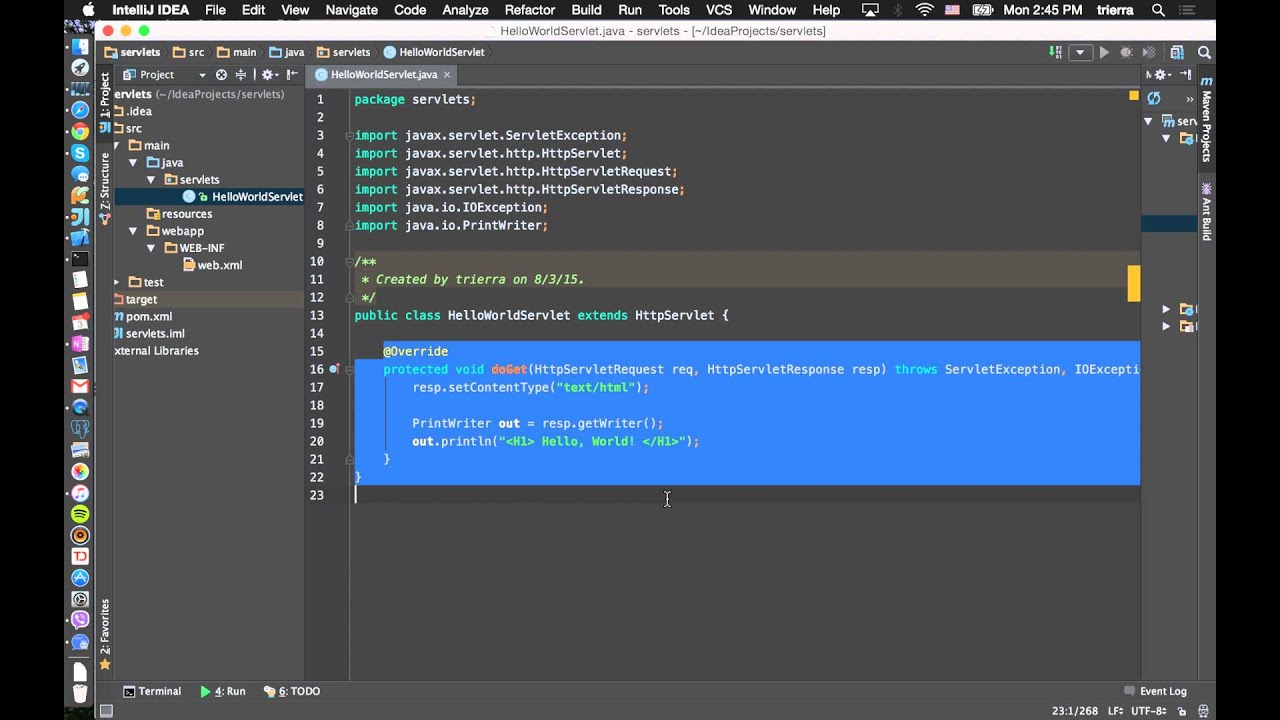Open the run configuration dropdown
1280x720 pixels.
pos(1079,52)
